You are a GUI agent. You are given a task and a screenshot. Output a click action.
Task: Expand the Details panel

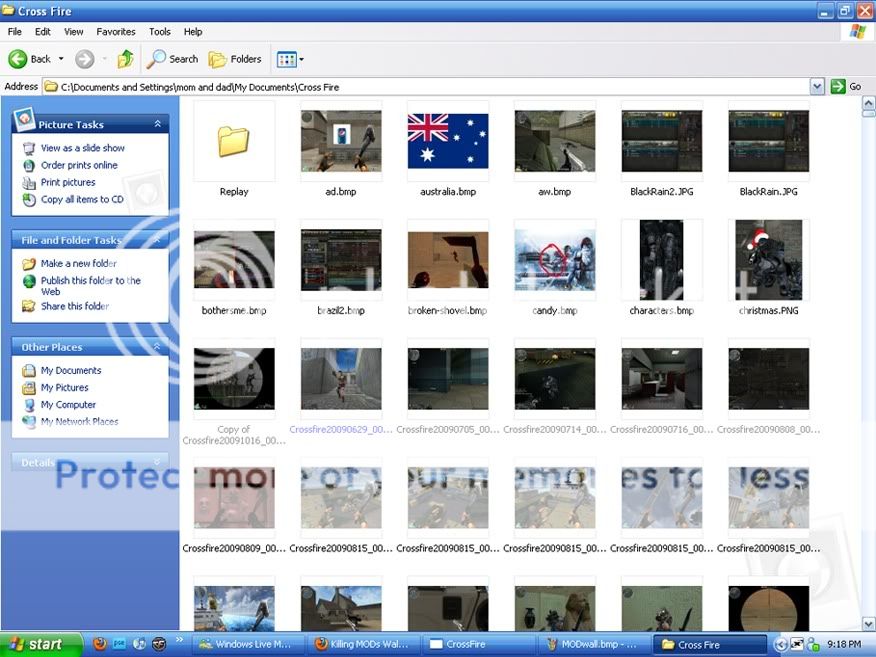coord(156,462)
